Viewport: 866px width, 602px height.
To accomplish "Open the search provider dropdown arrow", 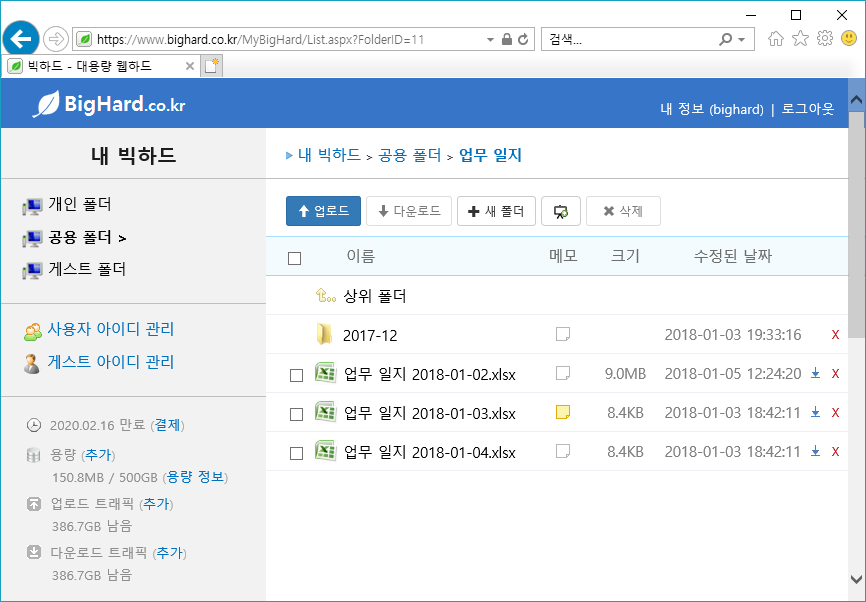I will pos(741,40).
